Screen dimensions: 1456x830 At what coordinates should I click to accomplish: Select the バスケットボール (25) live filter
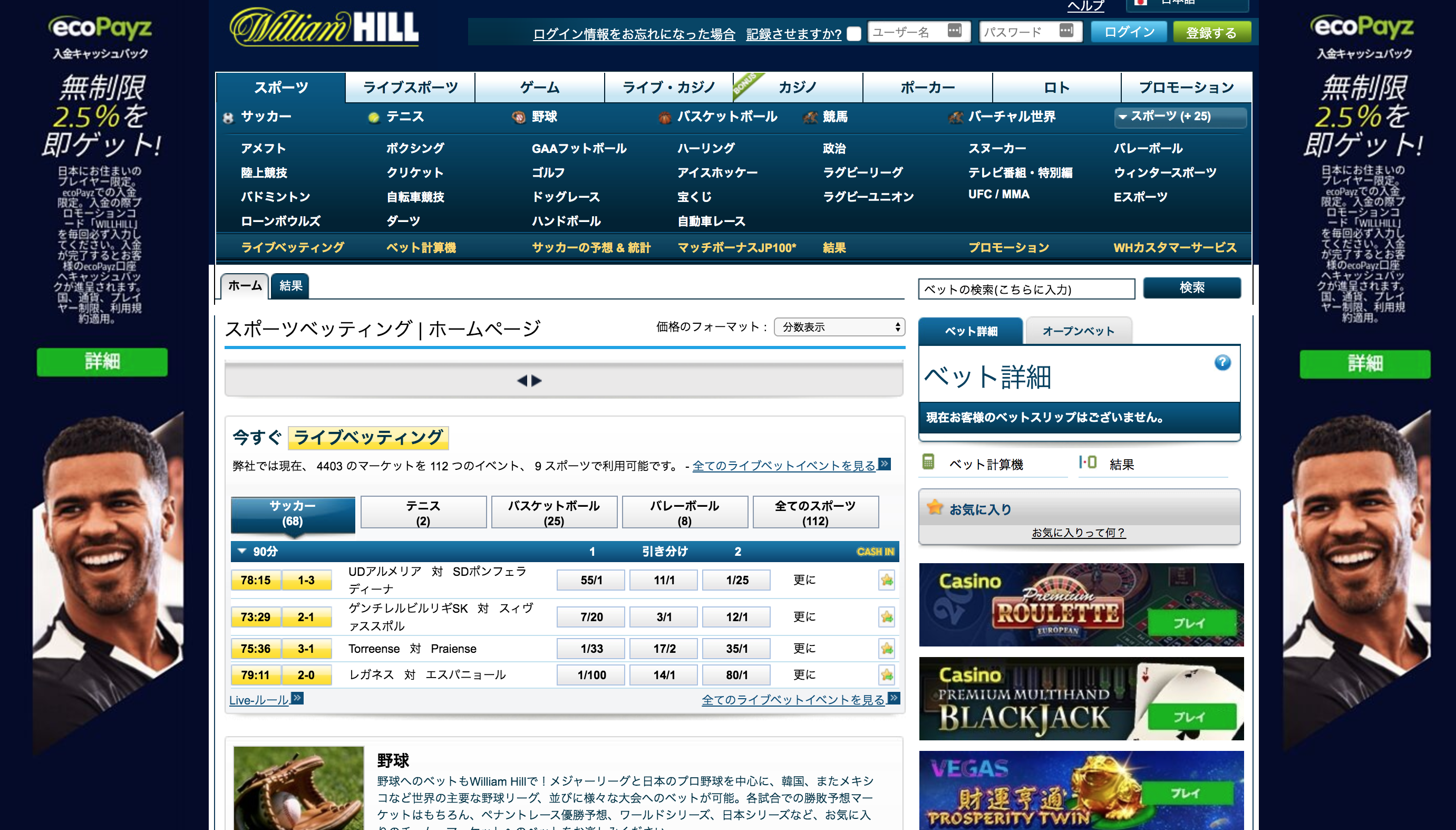click(554, 513)
